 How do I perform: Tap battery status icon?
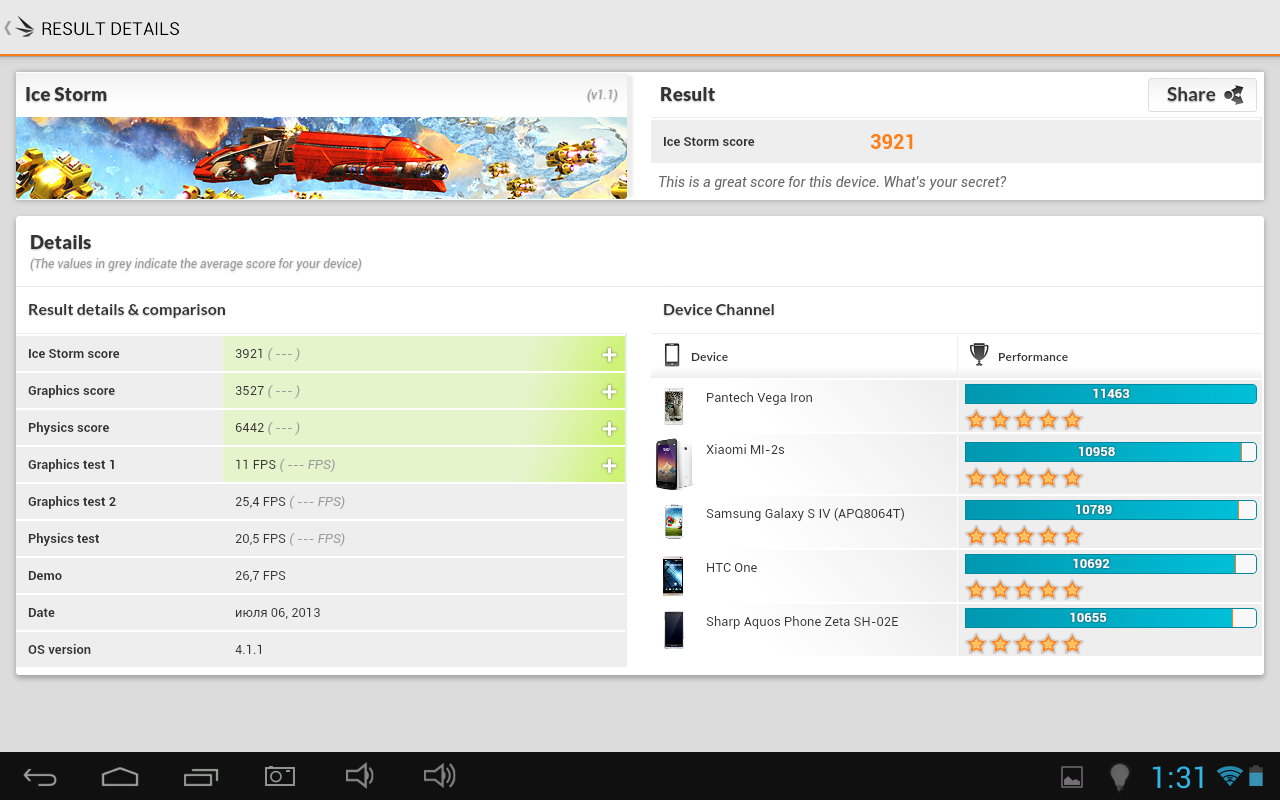1256,776
